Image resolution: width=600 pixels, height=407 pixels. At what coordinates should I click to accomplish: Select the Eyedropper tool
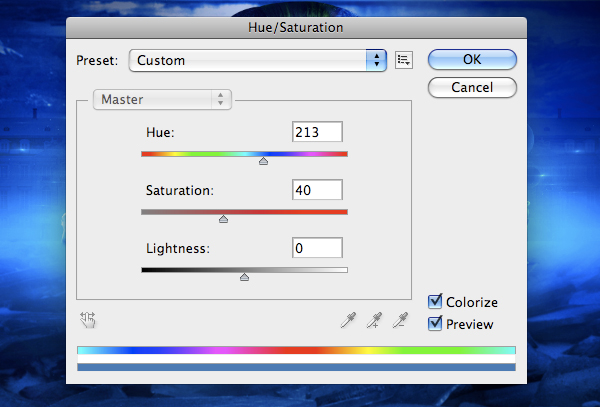(348, 320)
